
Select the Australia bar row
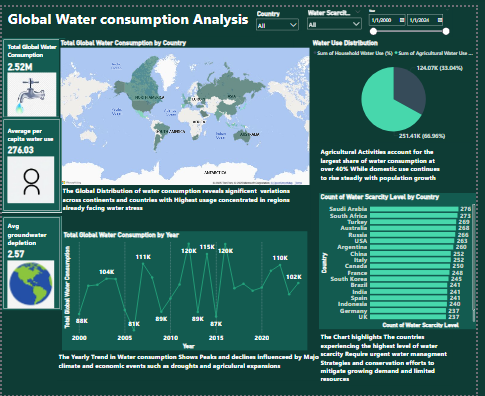click(413, 228)
